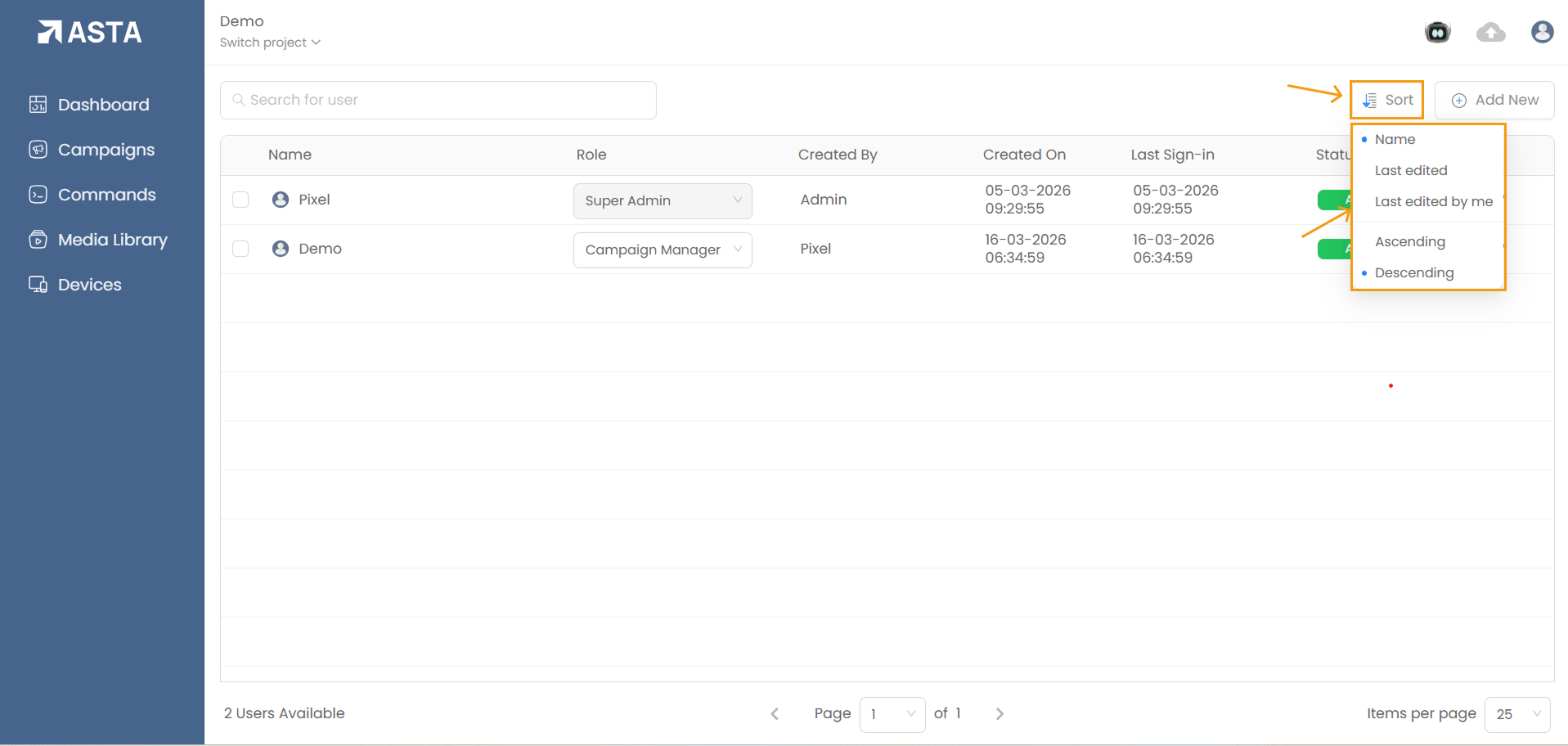The width and height of the screenshot is (1568, 746).
Task: Expand the Switch project dropdown
Action: 270,43
